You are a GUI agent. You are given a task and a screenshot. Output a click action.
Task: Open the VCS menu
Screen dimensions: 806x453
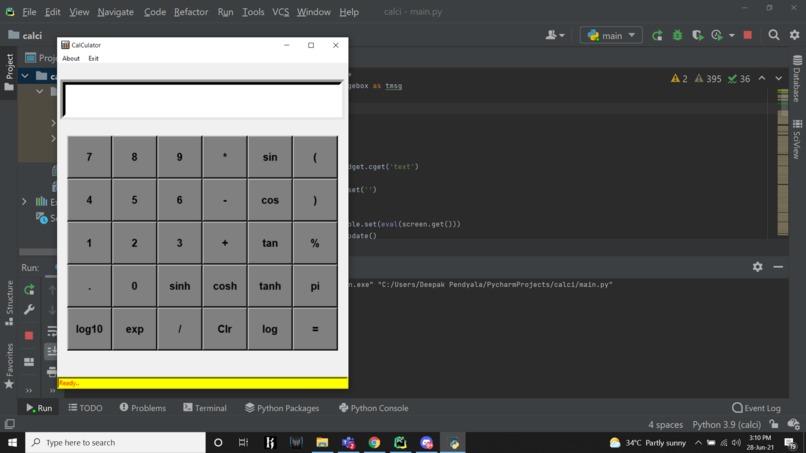[280, 12]
